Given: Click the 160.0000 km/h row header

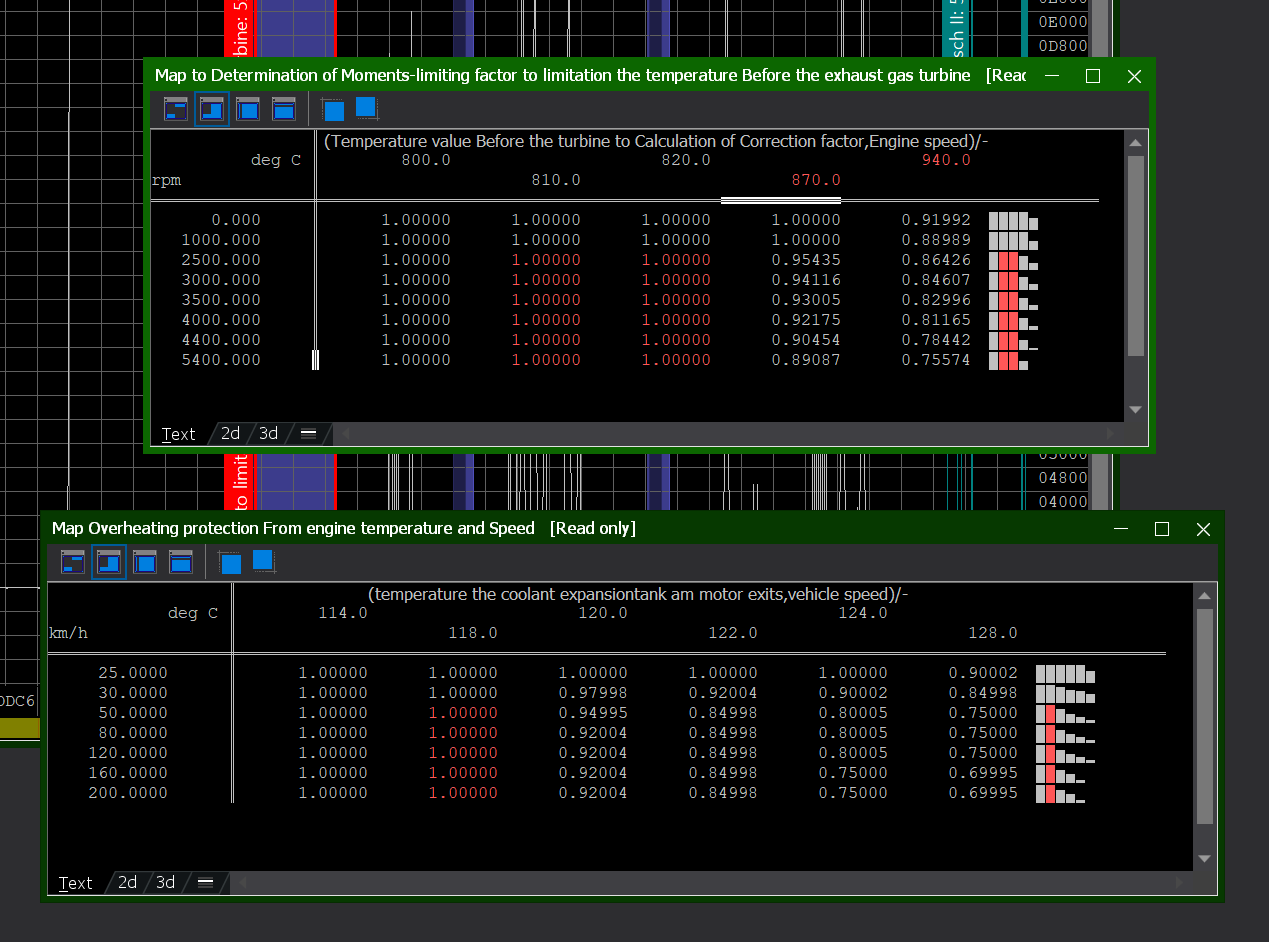Looking at the screenshot, I should (128, 773).
